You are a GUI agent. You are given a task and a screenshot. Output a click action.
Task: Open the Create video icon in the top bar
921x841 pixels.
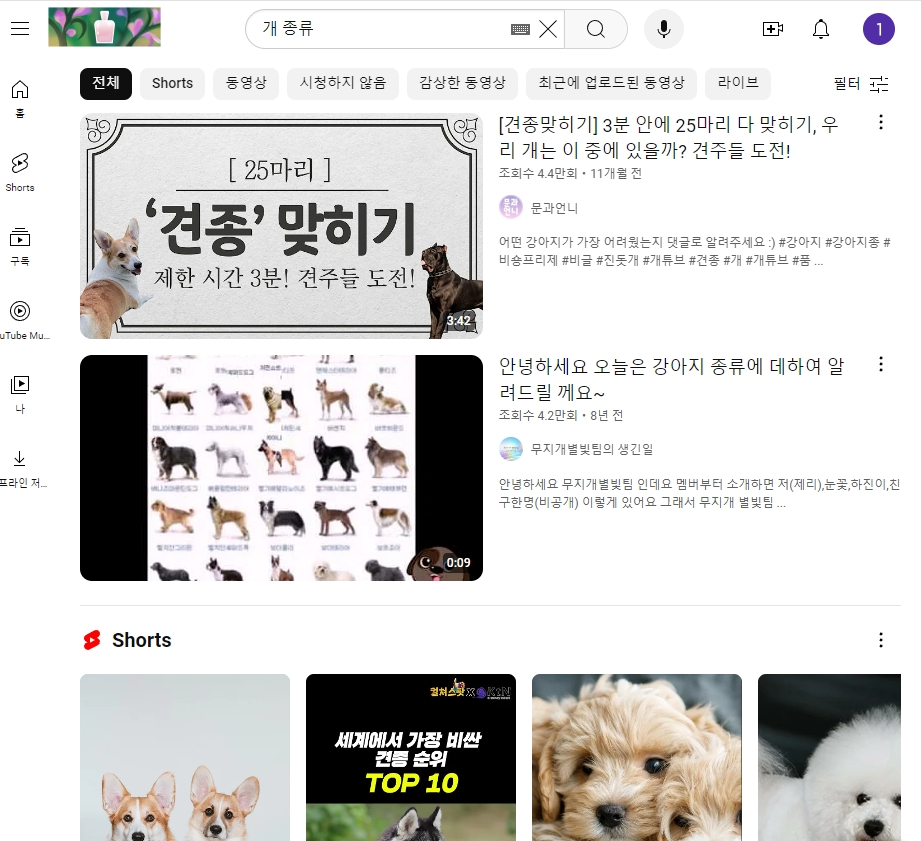[772, 29]
